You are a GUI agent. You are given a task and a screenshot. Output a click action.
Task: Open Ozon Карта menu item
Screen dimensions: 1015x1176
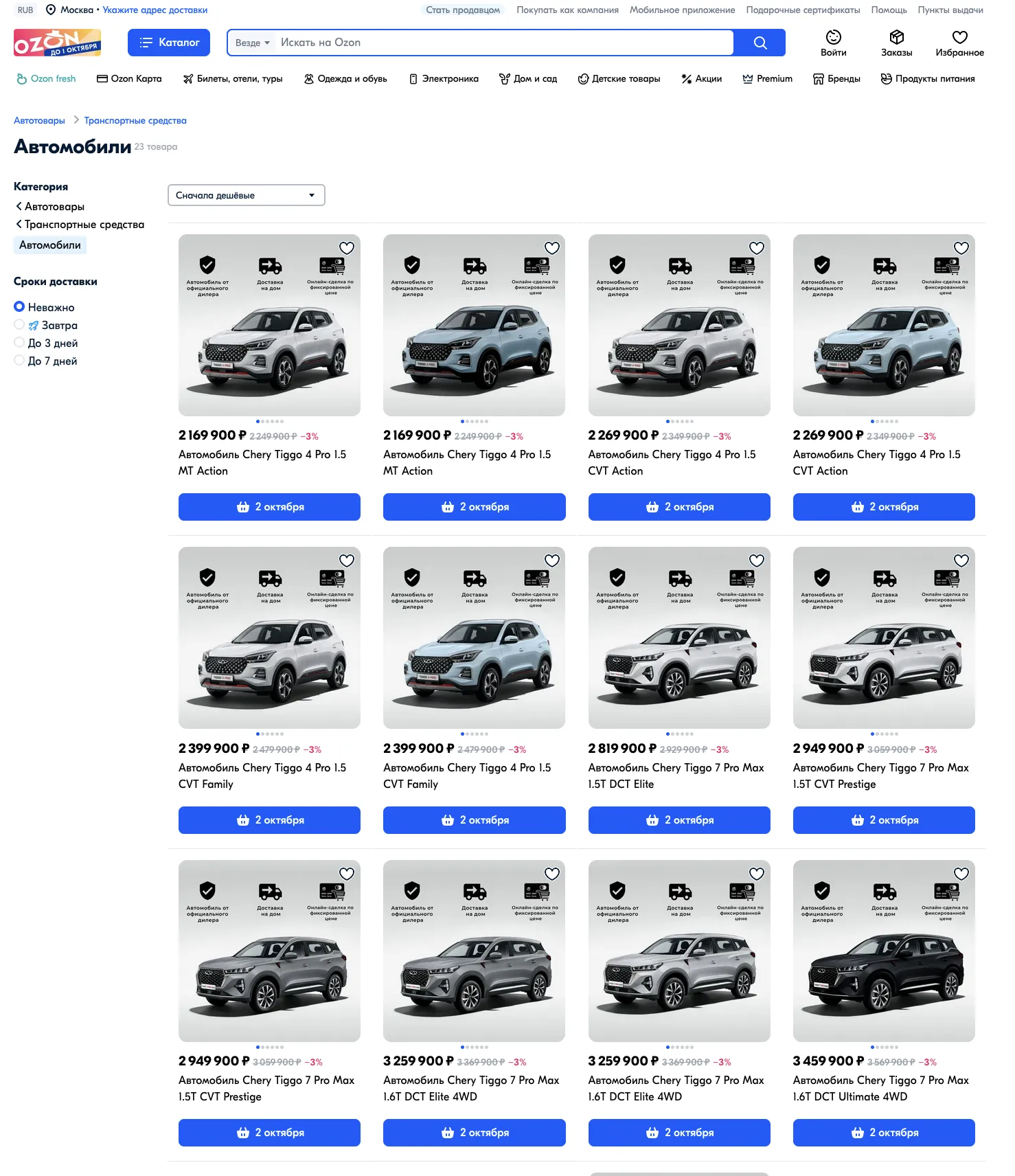click(129, 79)
